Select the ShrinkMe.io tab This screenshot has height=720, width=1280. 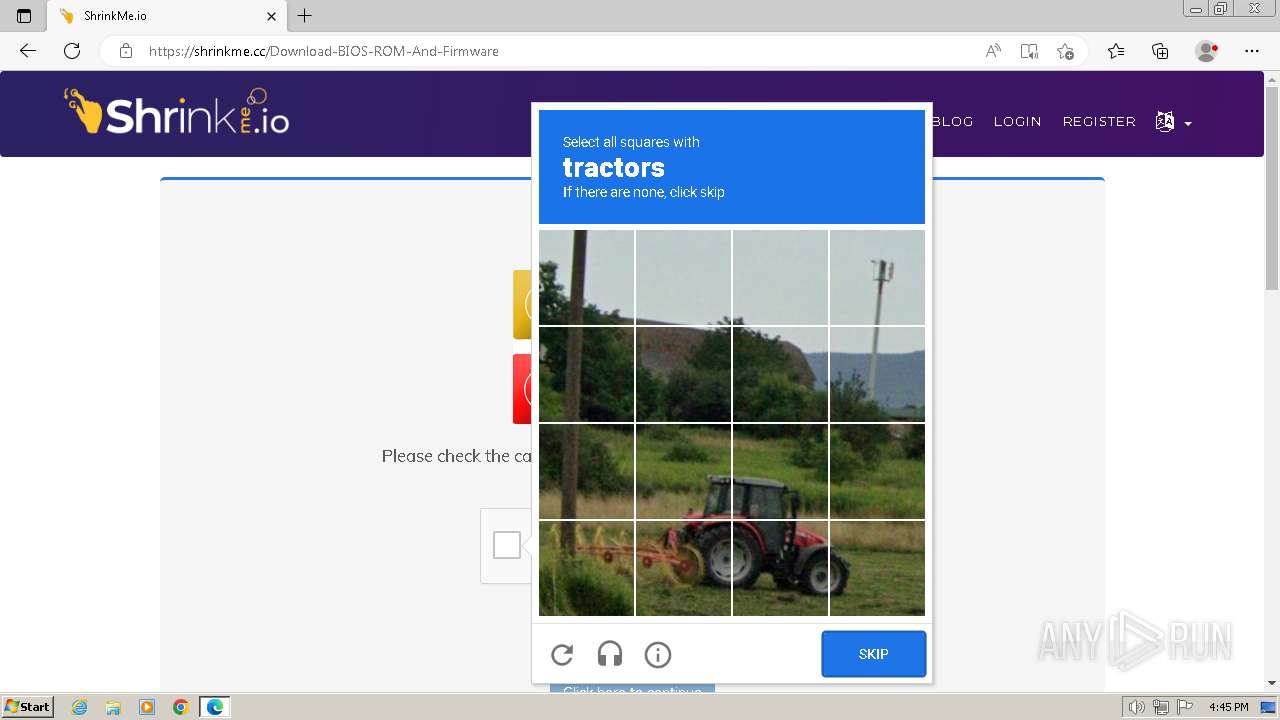pyautogui.click(x=166, y=16)
